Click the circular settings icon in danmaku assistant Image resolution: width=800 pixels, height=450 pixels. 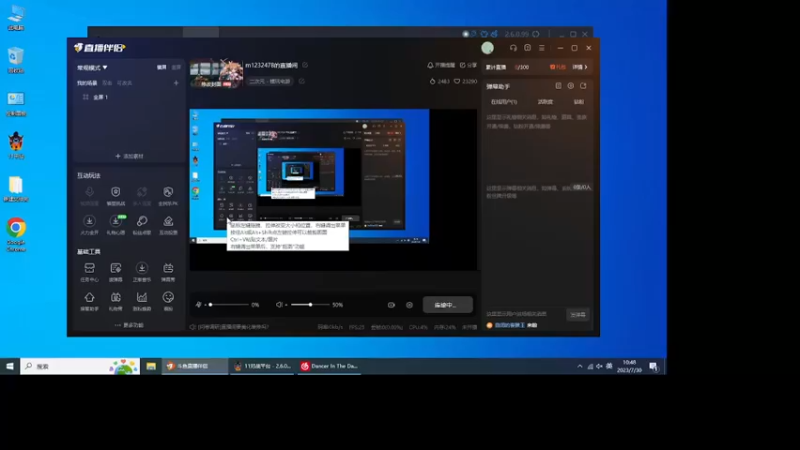[570, 86]
